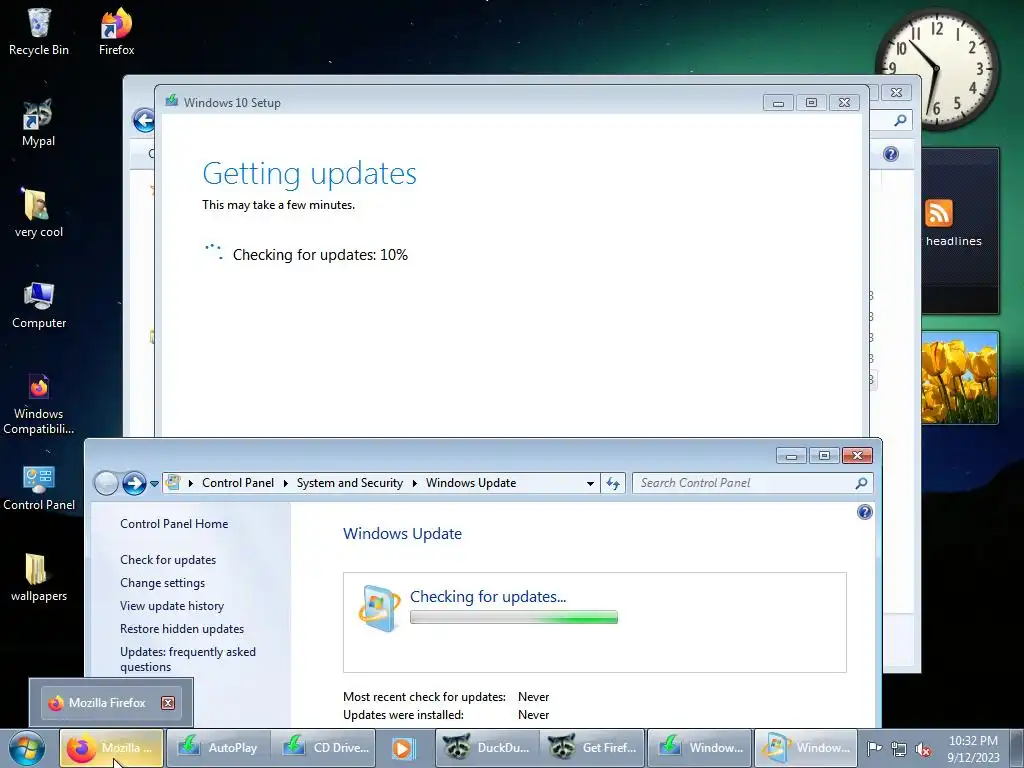Image resolution: width=1024 pixels, height=768 pixels.
Task: Launch Firefox from the desktop shortcut
Action: point(116,31)
